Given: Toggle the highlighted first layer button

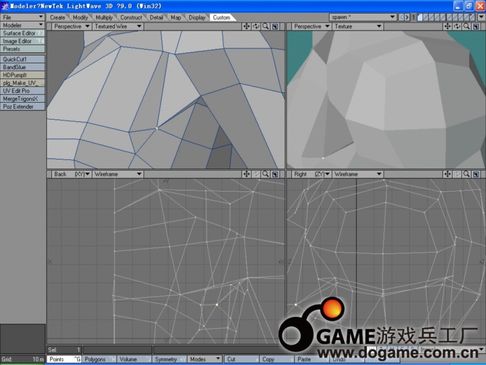Looking at the screenshot, I should coord(420,17).
